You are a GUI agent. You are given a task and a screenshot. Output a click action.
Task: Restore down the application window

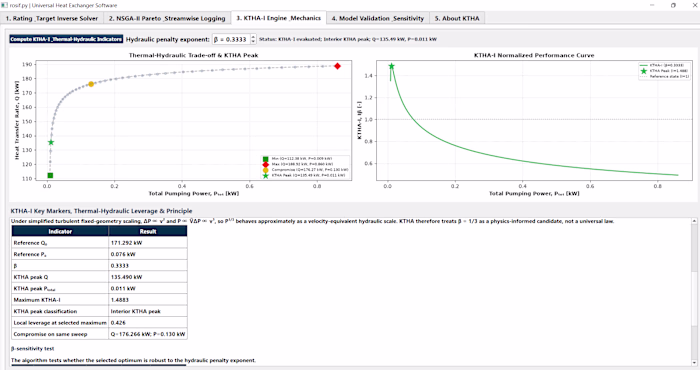[673, 5]
